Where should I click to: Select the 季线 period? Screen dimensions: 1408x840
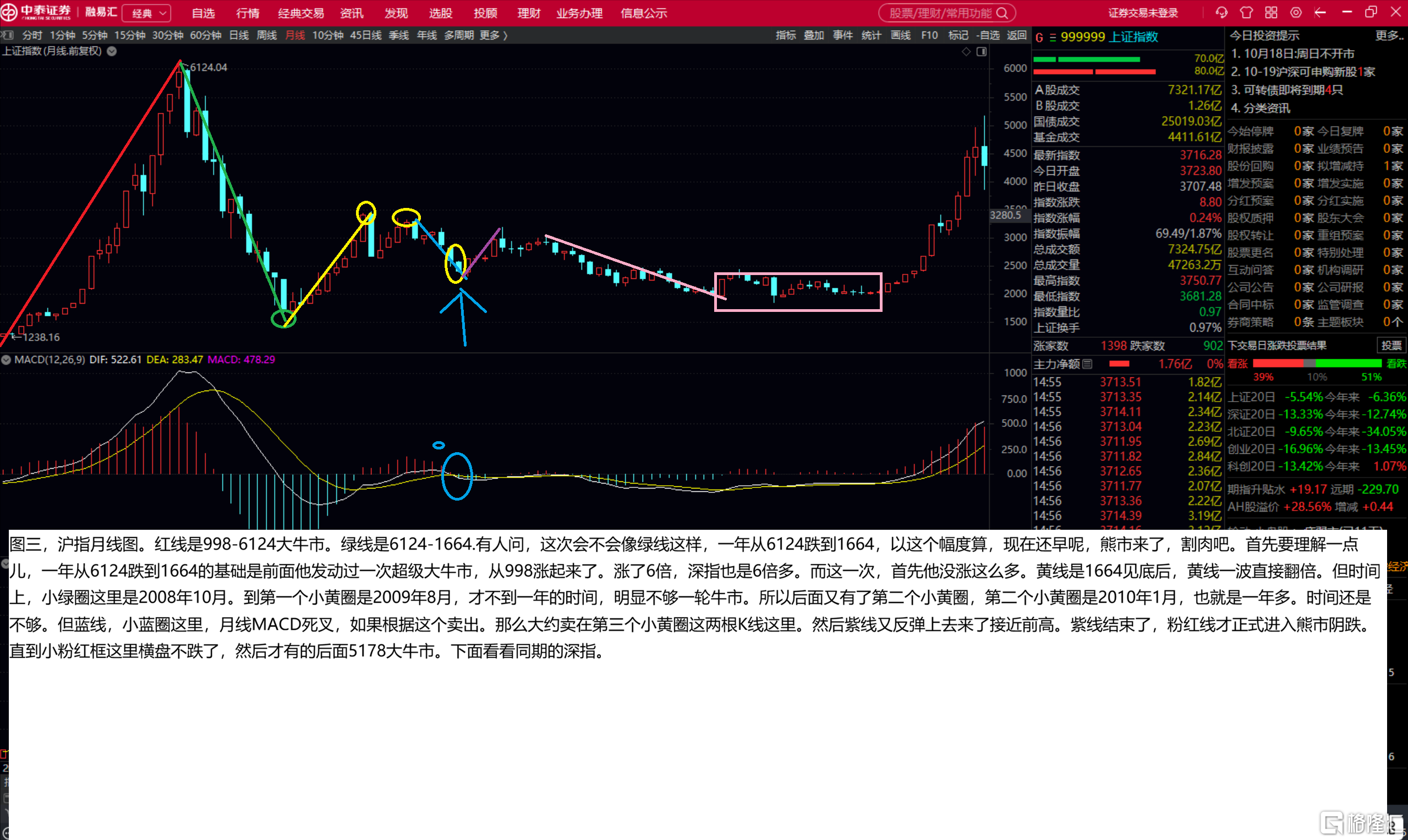pos(398,35)
